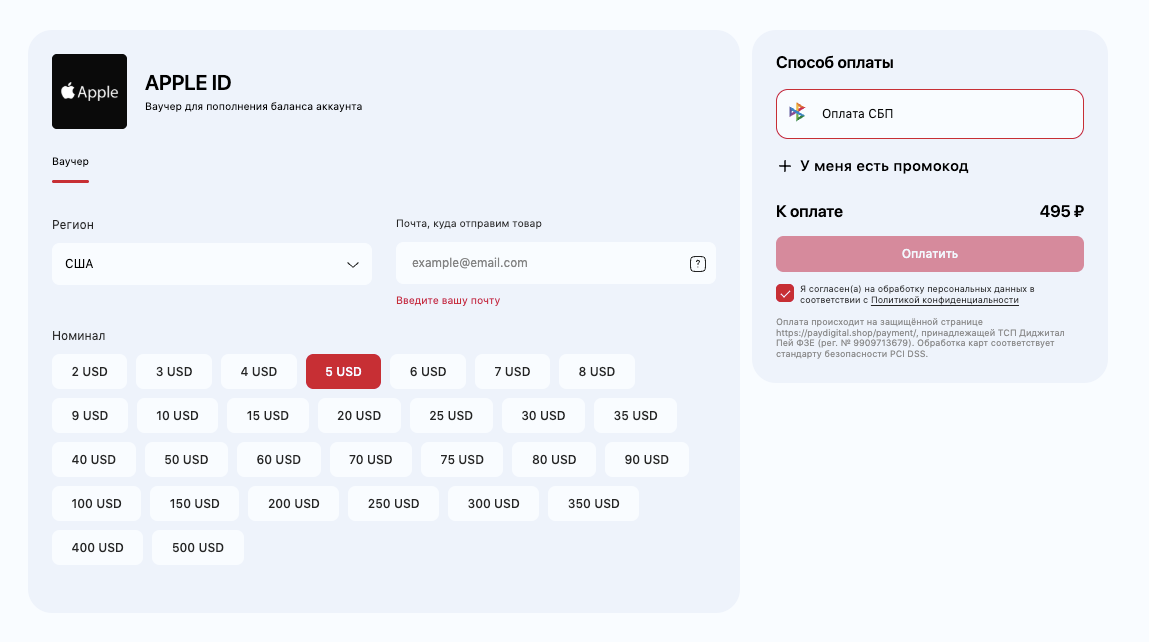
Task: Select the 2 USD denomination
Action: pos(89,372)
